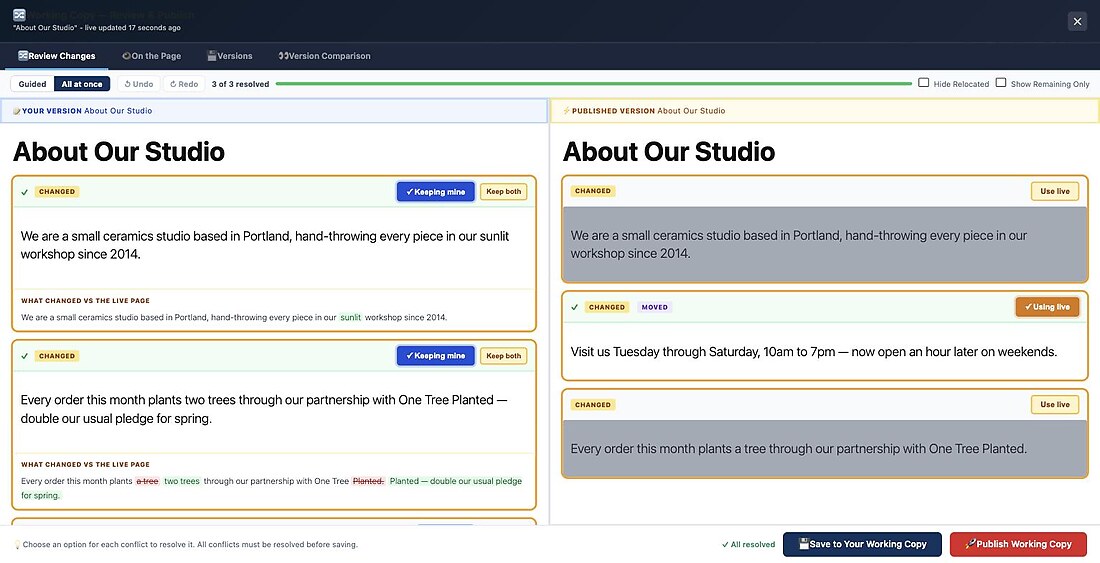Click the lightbulb hint icon in footer
Screen dimensions: 1100x563
18,545
